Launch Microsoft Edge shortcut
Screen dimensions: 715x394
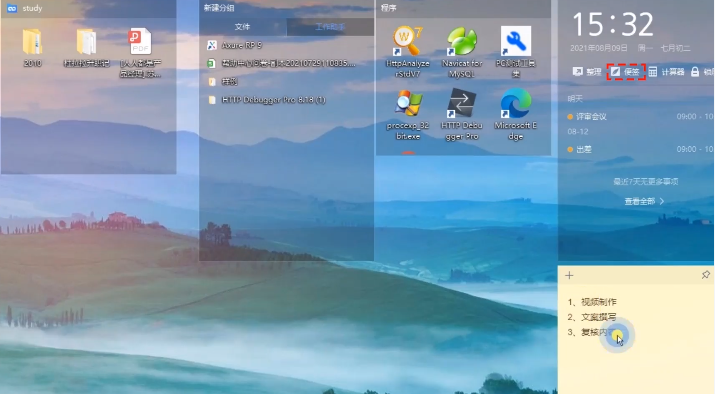coord(515,114)
